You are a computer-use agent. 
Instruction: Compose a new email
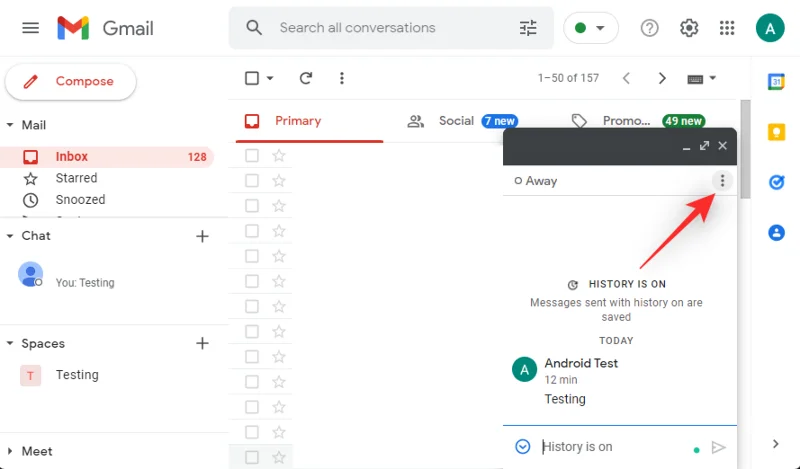pos(71,81)
